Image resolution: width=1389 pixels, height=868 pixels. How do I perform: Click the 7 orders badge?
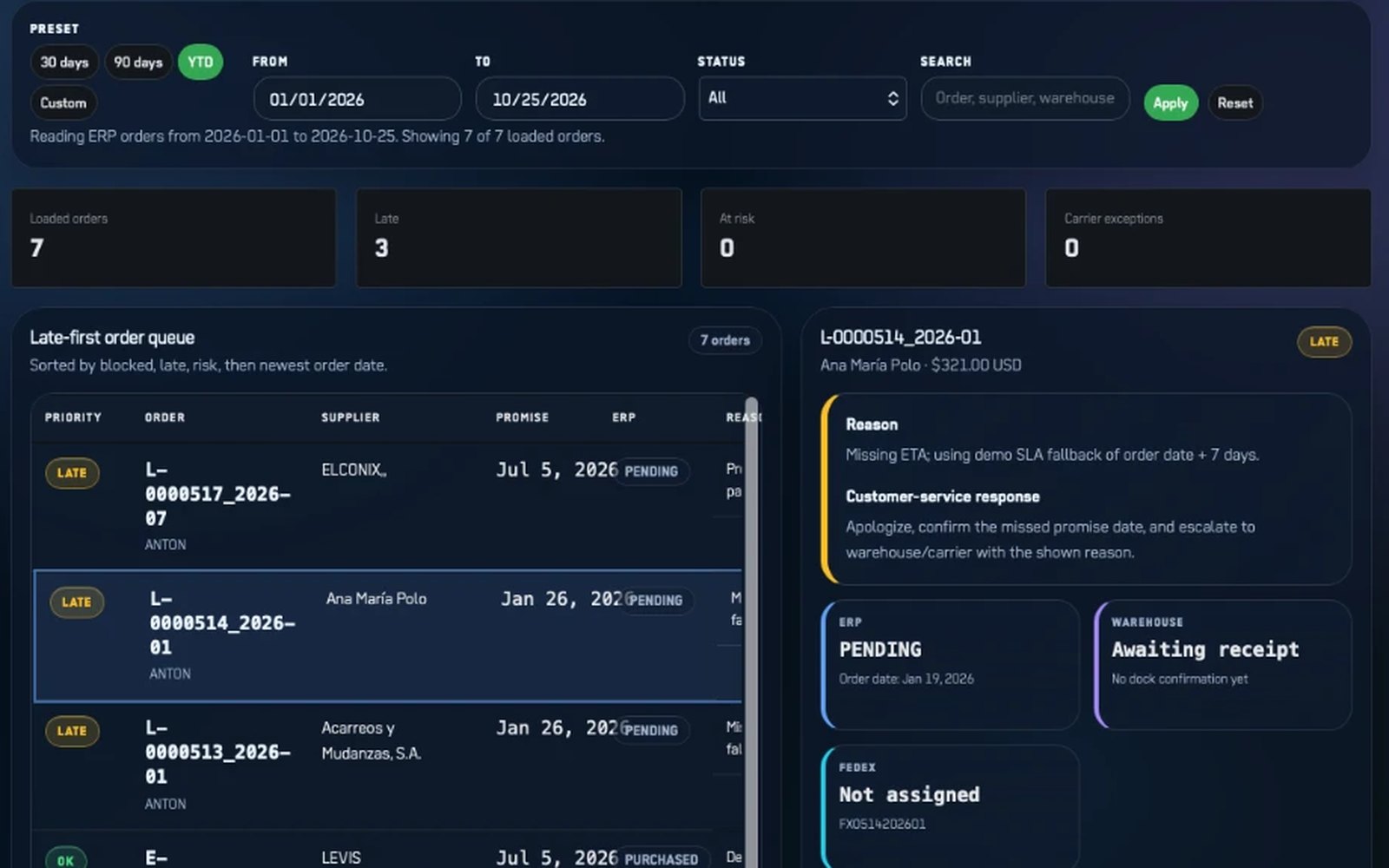pos(725,340)
